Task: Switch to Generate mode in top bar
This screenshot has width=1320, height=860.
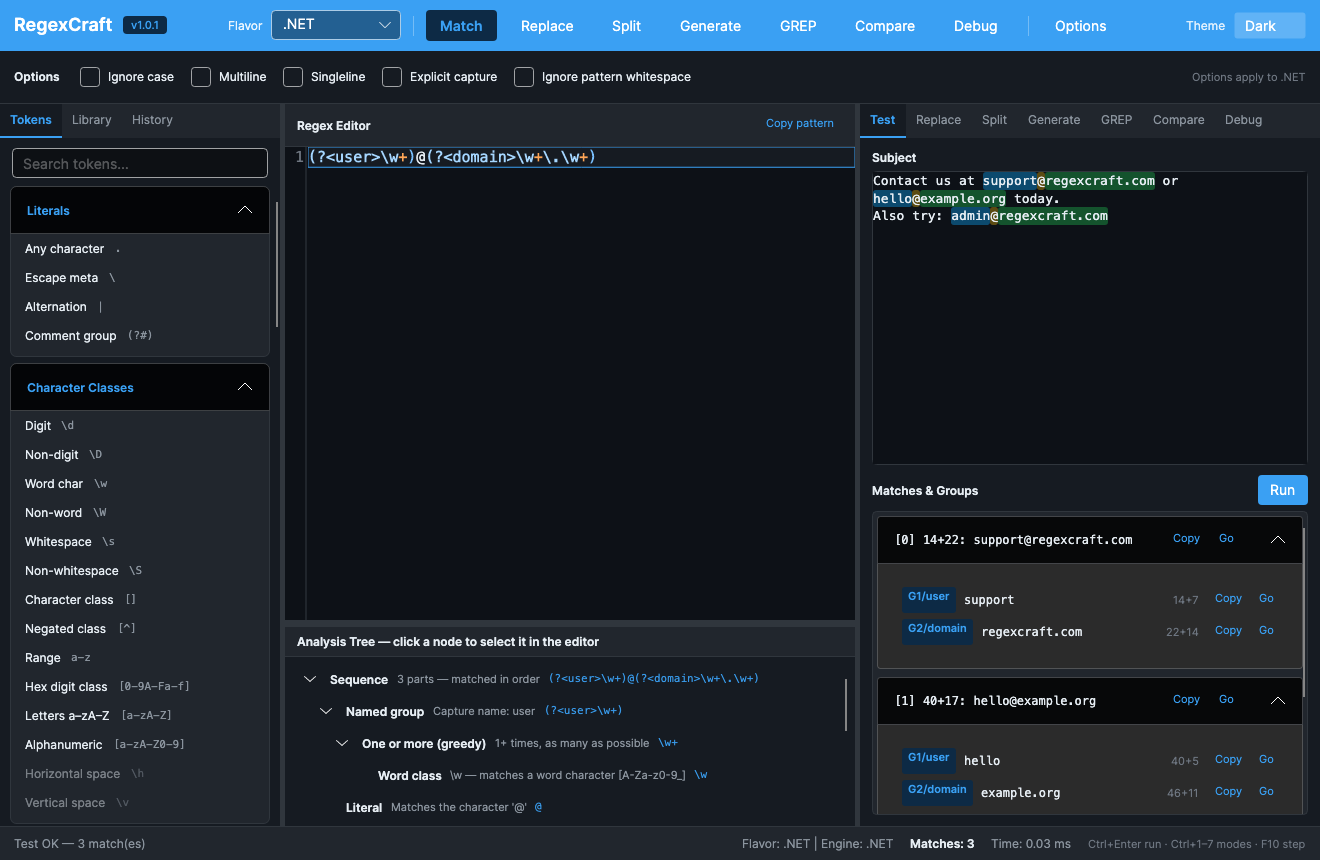Action: (x=710, y=26)
